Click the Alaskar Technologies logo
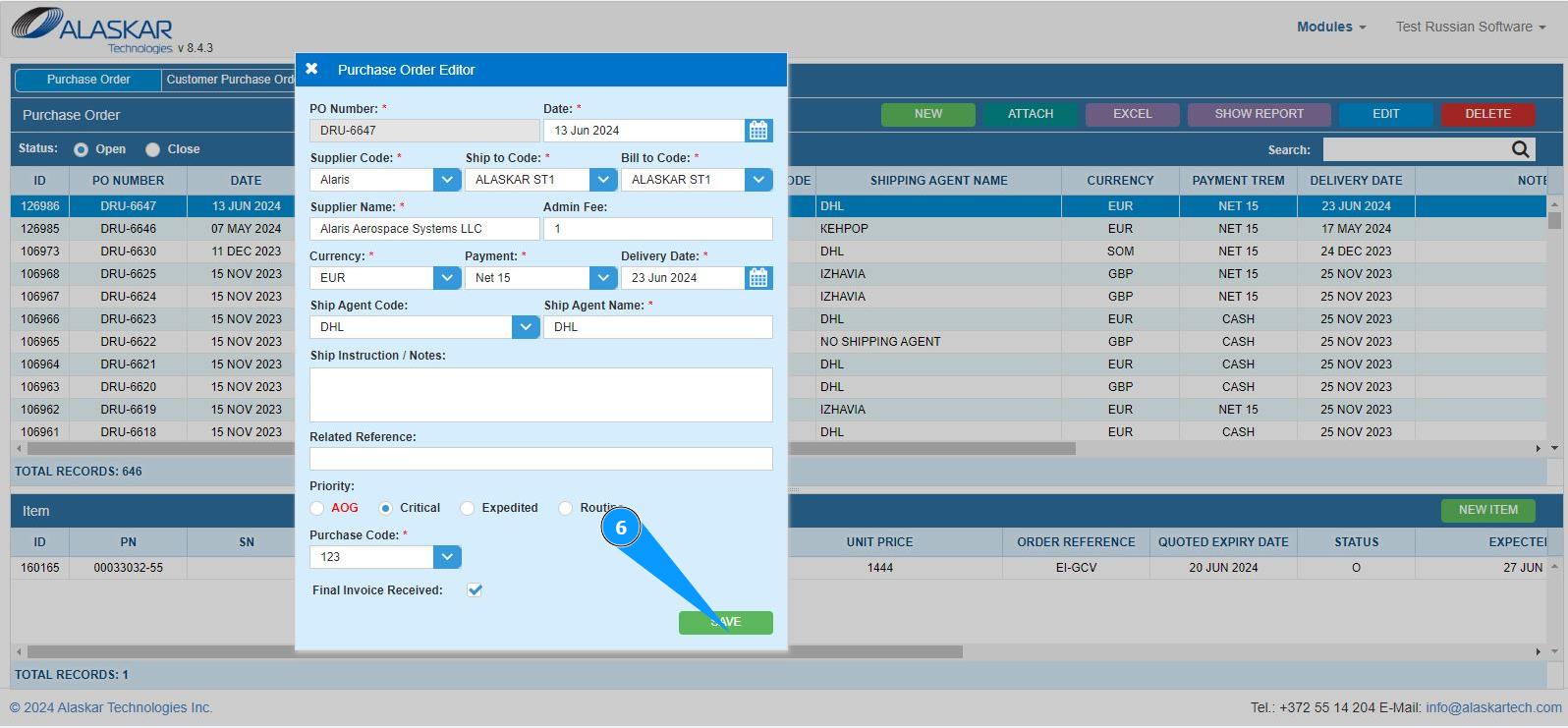Image resolution: width=1568 pixels, height=728 pixels. [92, 30]
